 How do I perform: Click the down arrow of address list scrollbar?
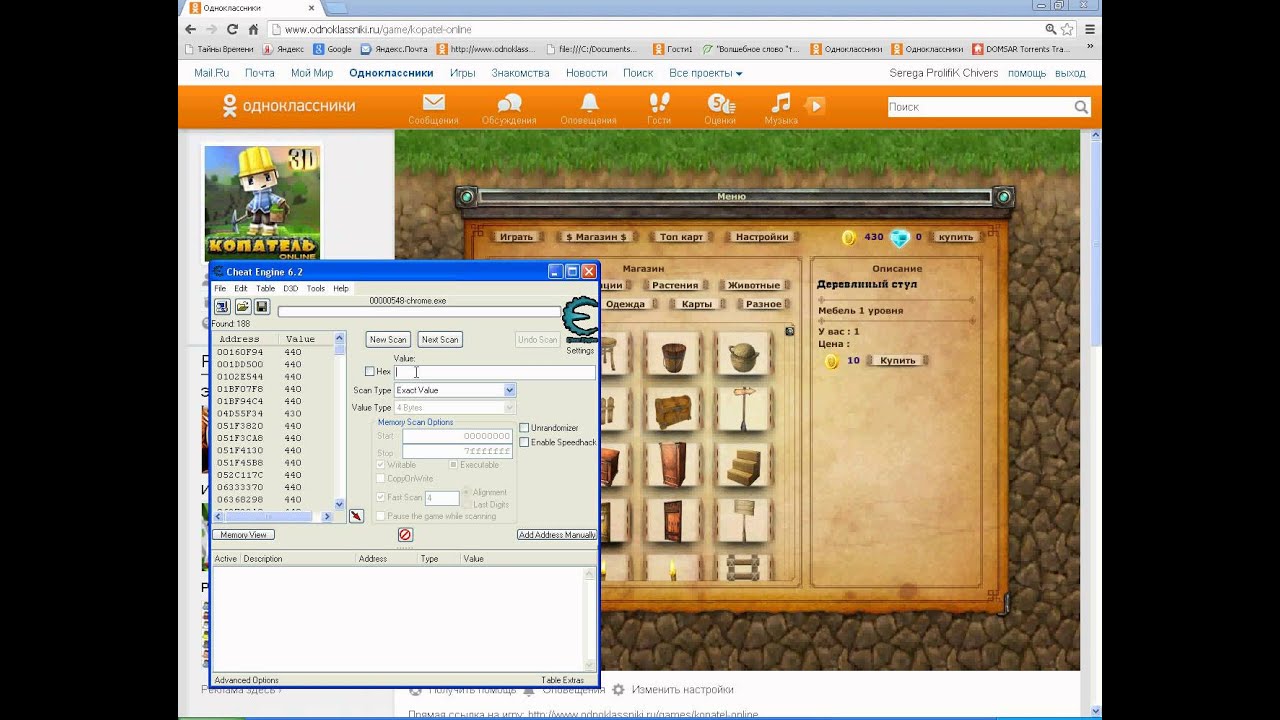tap(340, 504)
